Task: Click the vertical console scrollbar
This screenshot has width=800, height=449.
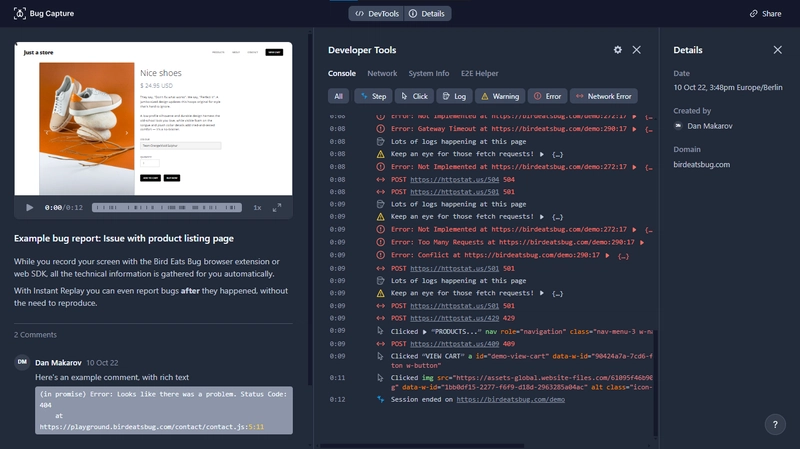Action: (x=656, y=383)
